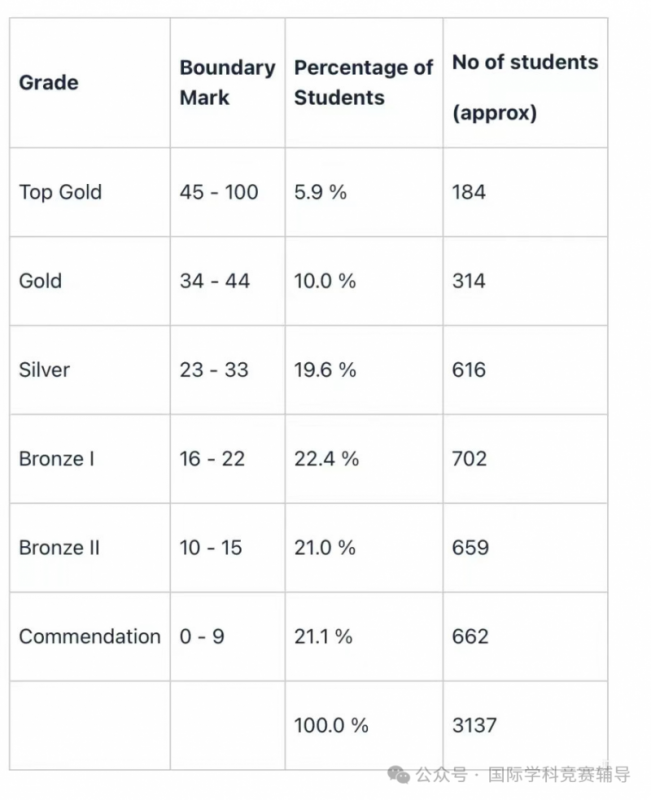The image size is (651, 800).
Task: Click the 659 students cell
Action: click(525, 548)
